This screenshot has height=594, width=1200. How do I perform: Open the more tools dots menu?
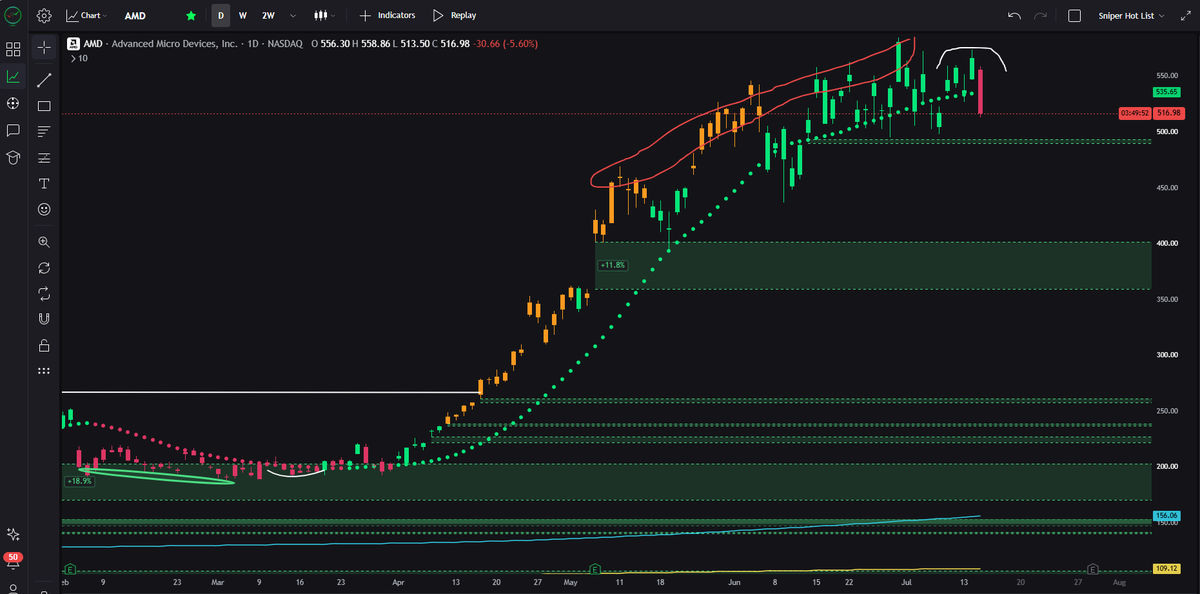44,371
